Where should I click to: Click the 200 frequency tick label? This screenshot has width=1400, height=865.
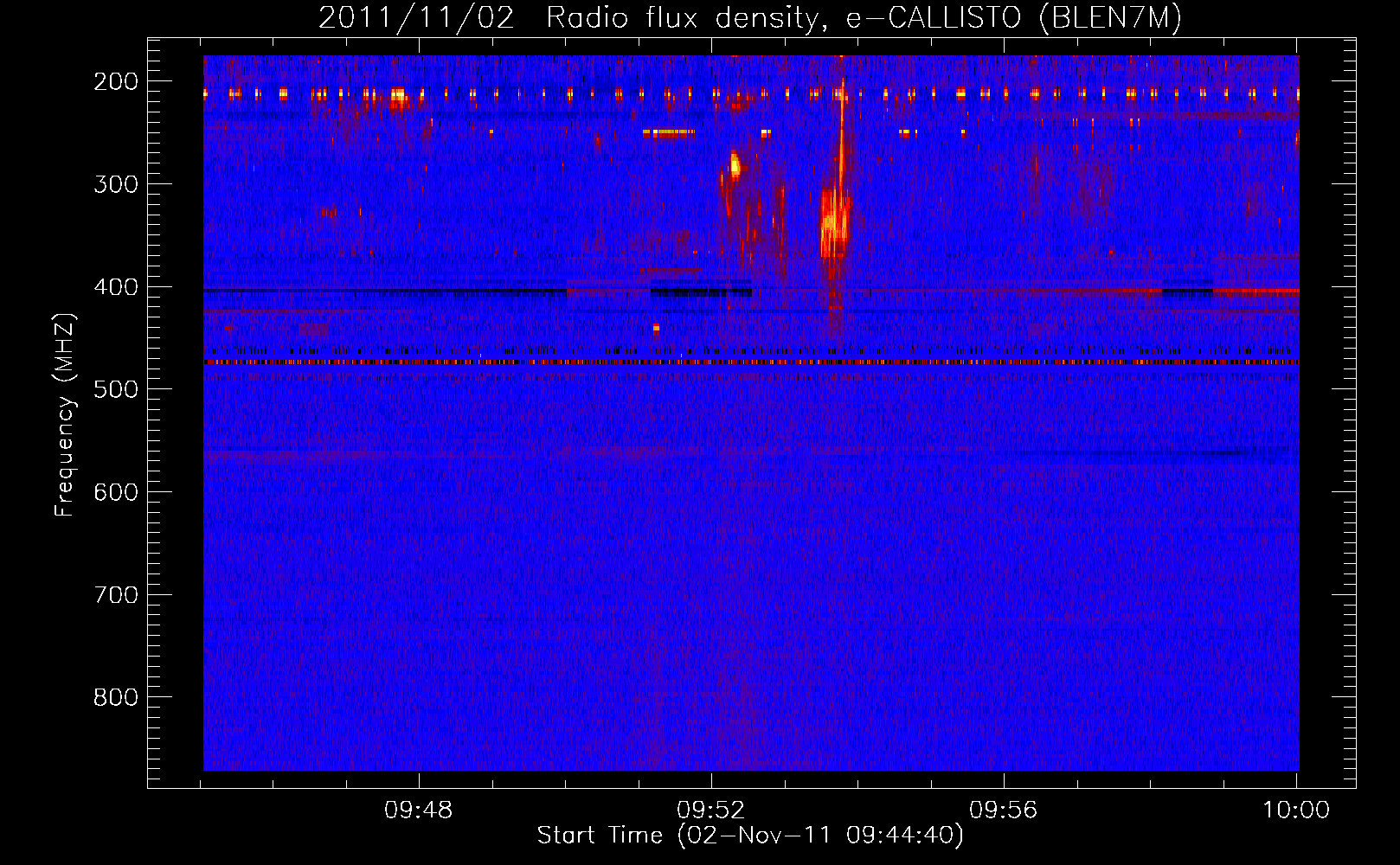(x=115, y=81)
